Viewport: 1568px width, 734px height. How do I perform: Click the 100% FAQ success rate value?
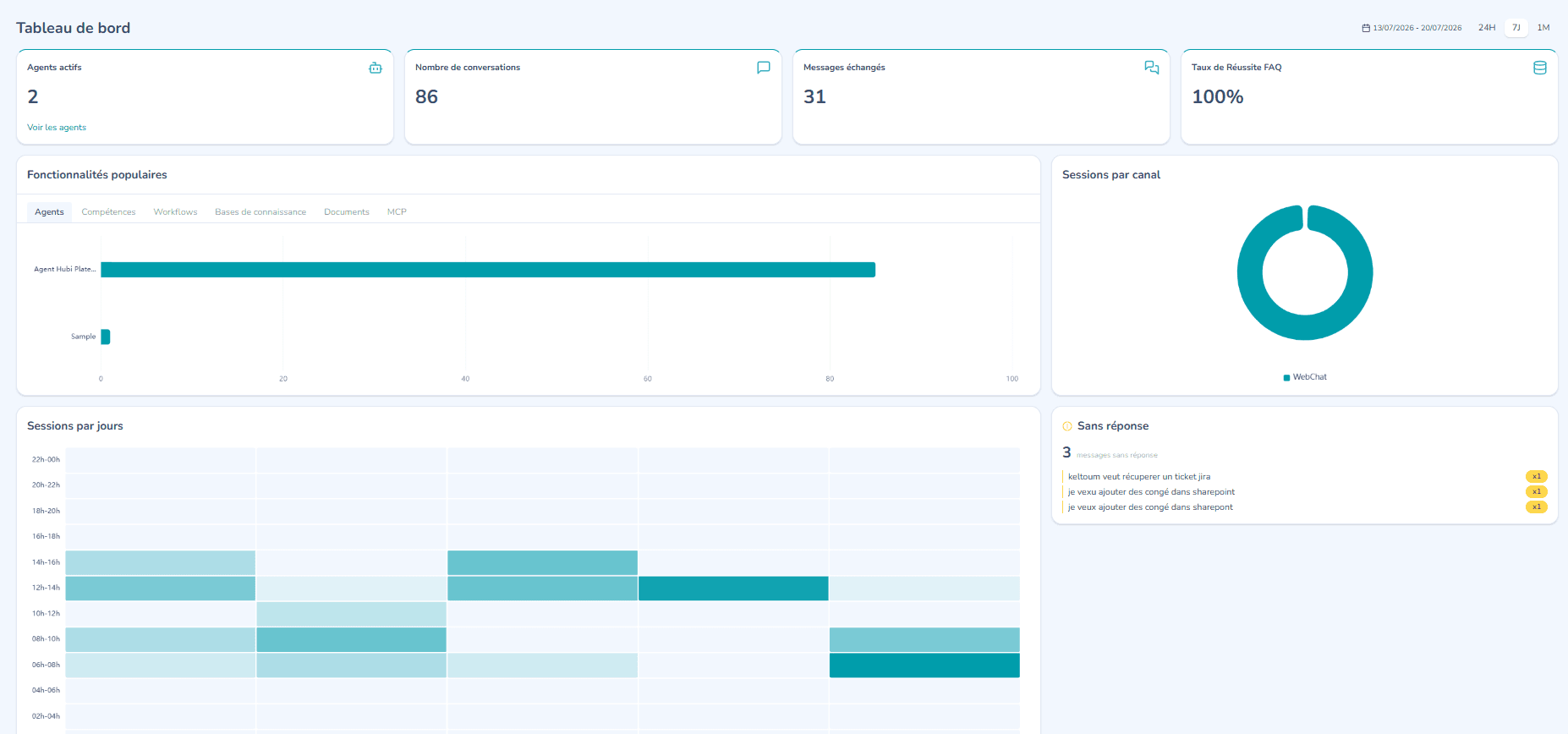(x=1217, y=97)
